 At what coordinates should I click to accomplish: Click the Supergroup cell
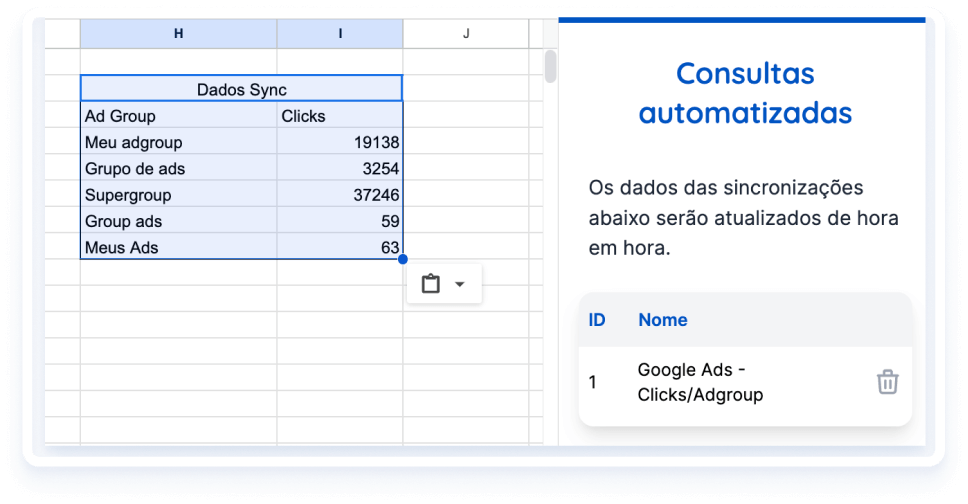[178, 195]
